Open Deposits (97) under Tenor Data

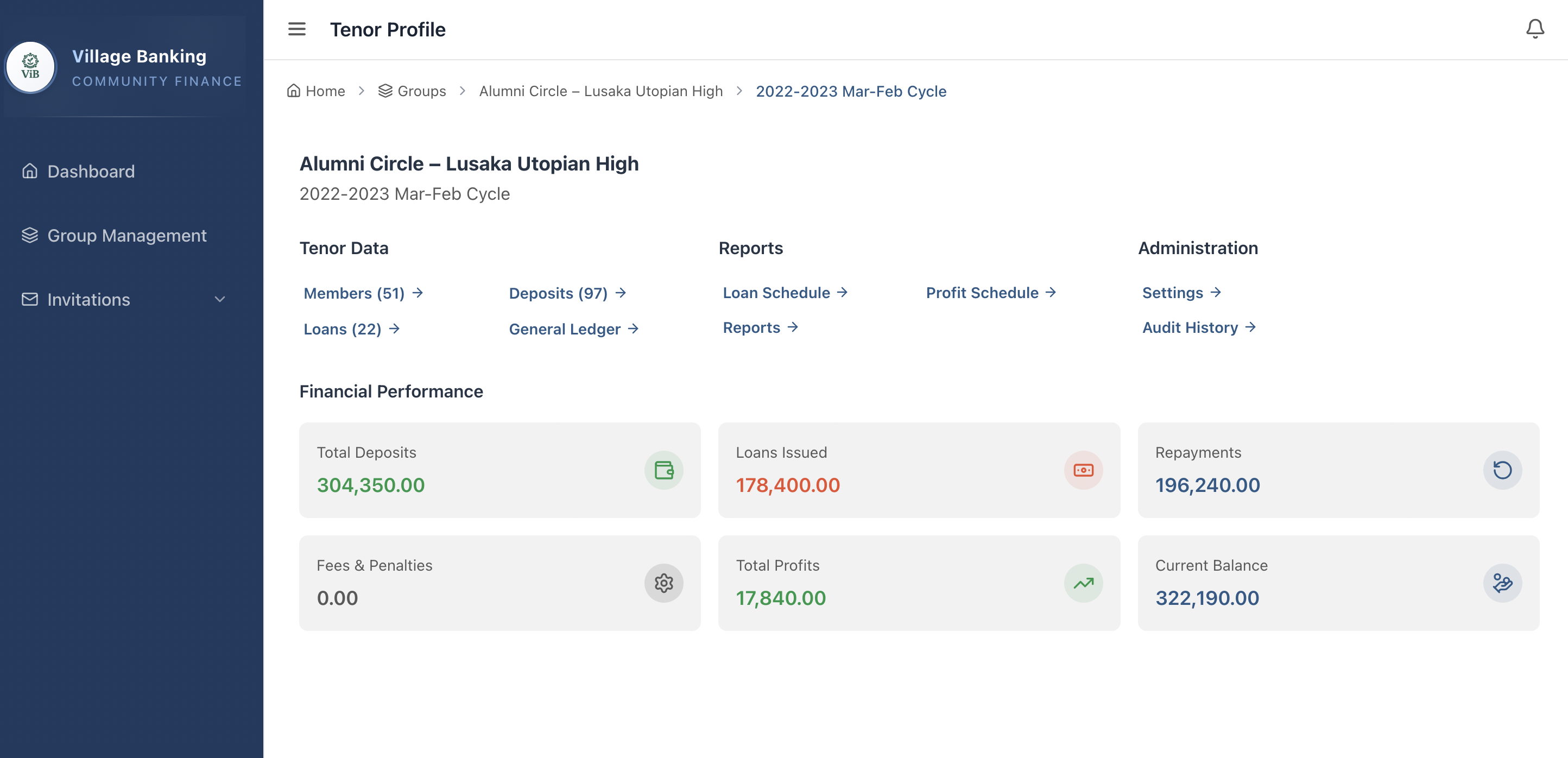(x=558, y=293)
